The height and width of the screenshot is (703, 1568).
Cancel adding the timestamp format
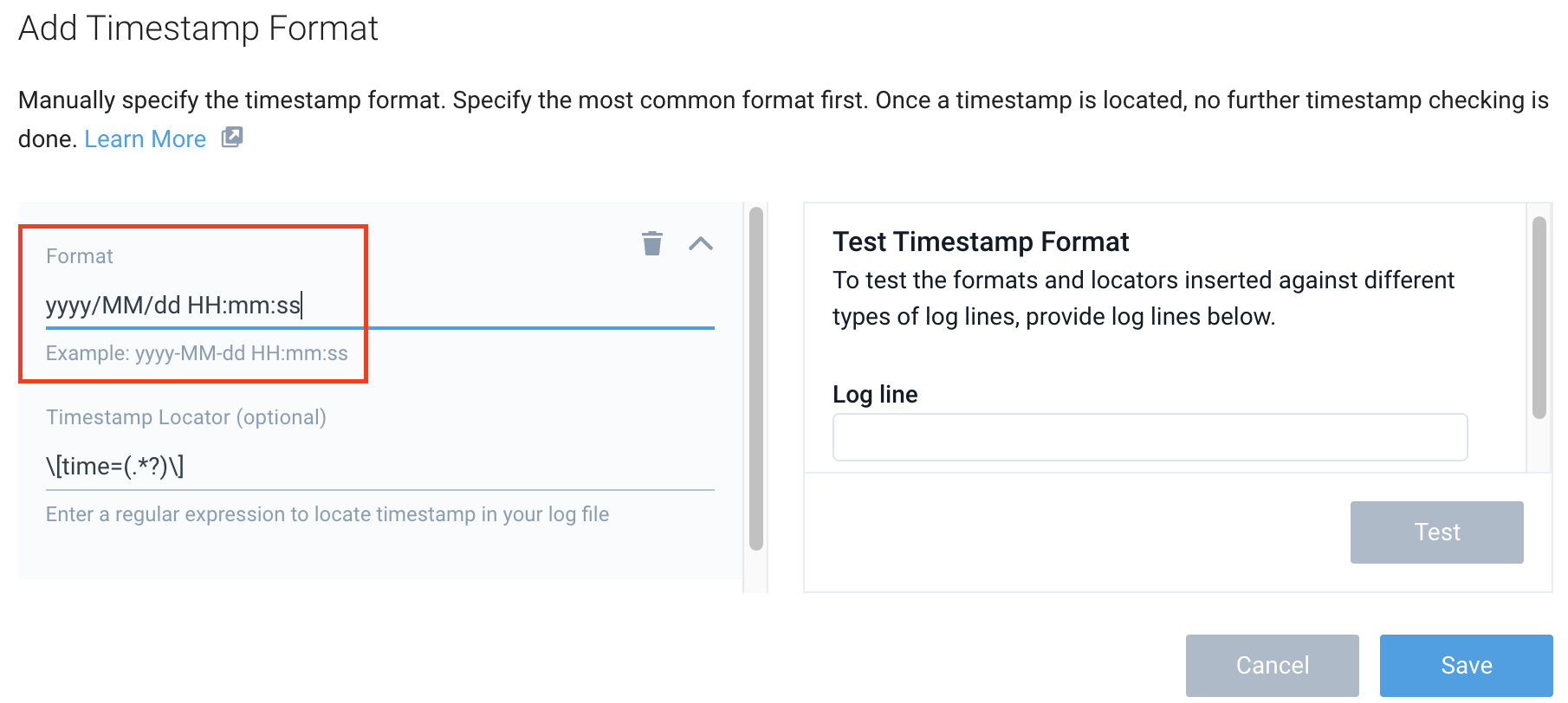point(1271,665)
